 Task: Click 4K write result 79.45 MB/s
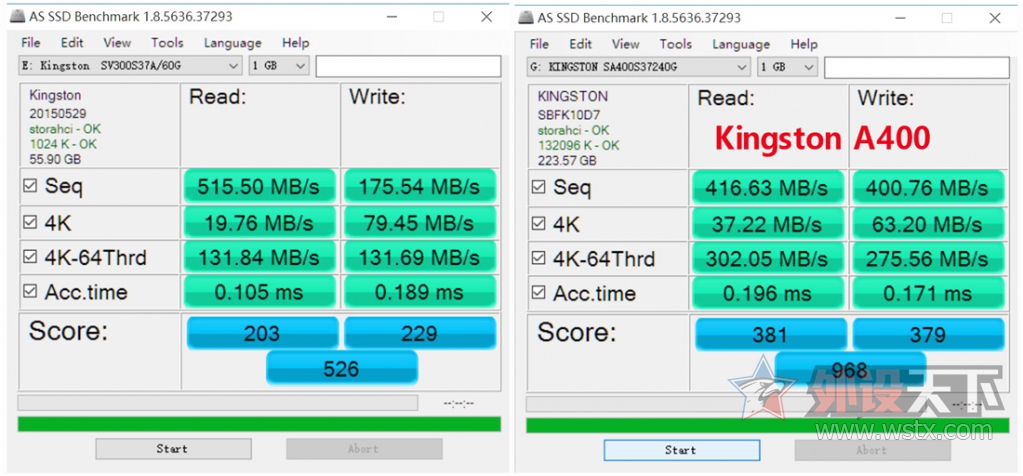click(x=420, y=223)
